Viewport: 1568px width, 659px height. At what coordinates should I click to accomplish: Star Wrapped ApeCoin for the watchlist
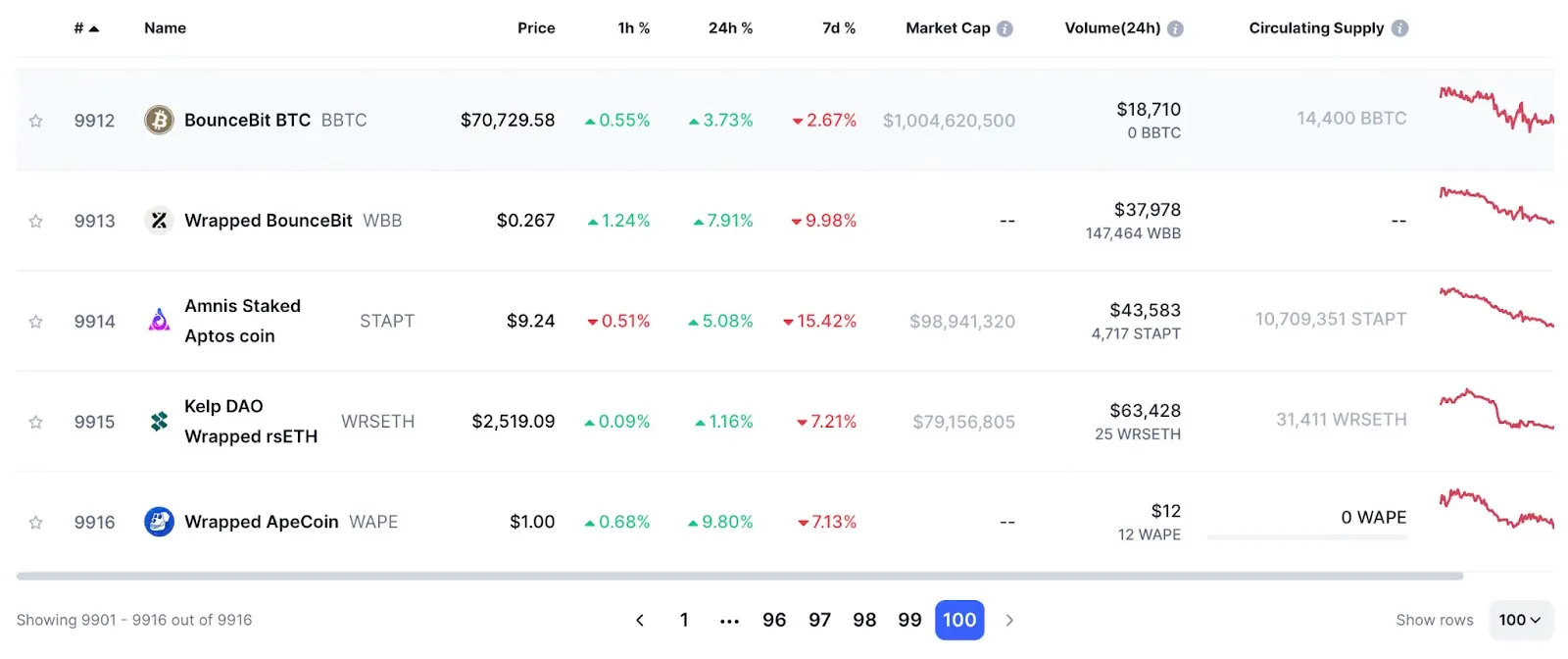pyautogui.click(x=35, y=523)
